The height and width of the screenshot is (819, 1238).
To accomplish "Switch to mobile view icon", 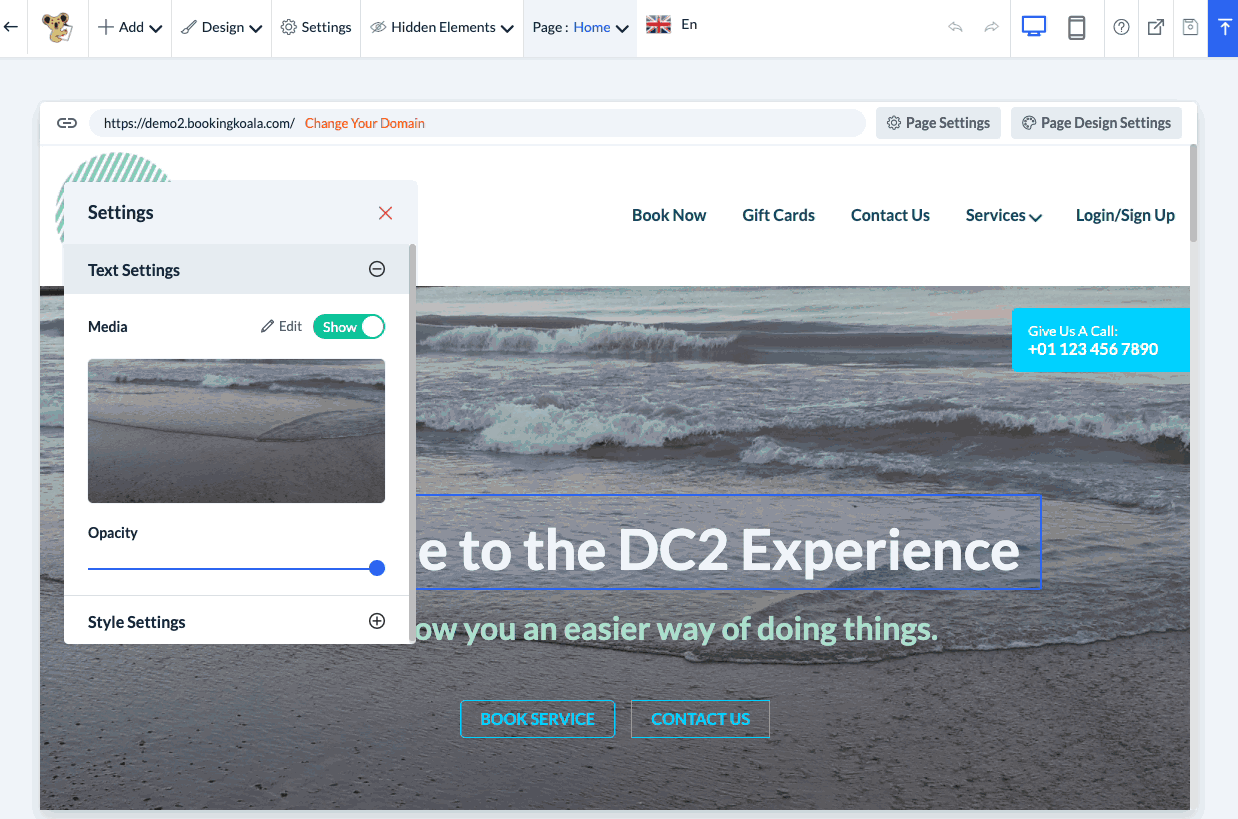I will pyautogui.click(x=1077, y=28).
